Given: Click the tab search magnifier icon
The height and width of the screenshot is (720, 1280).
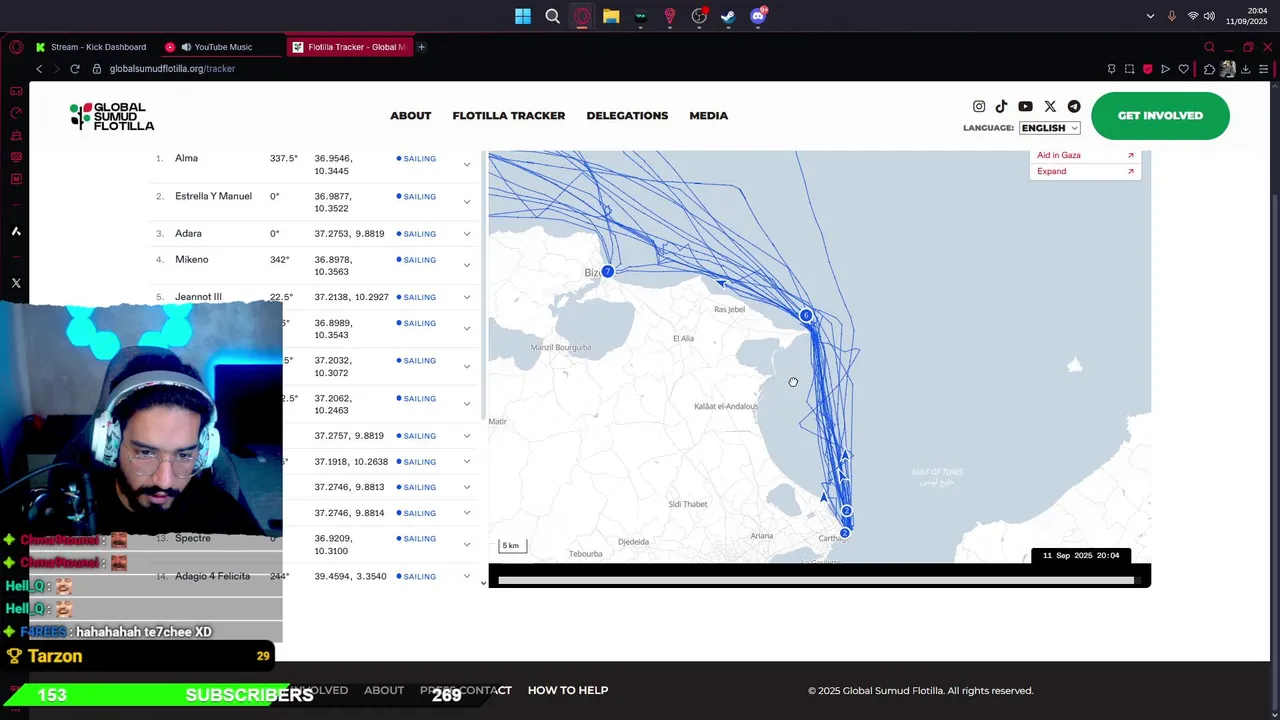Looking at the screenshot, I should click(x=1209, y=47).
